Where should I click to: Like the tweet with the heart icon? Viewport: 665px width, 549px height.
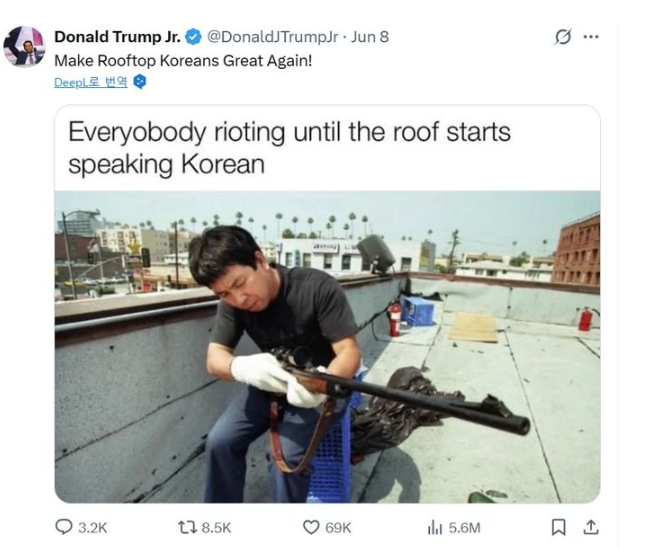click(x=311, y=527)
